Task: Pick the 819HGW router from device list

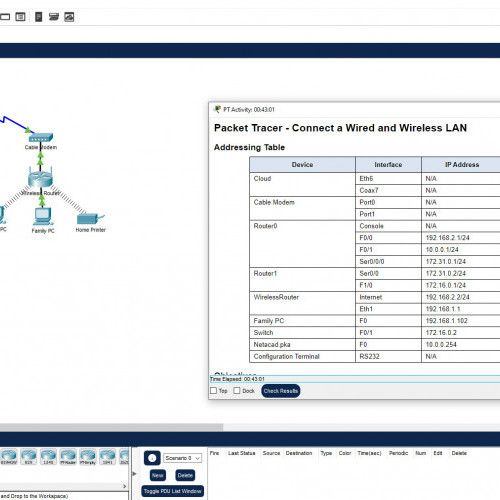Action: click(9, 456)
